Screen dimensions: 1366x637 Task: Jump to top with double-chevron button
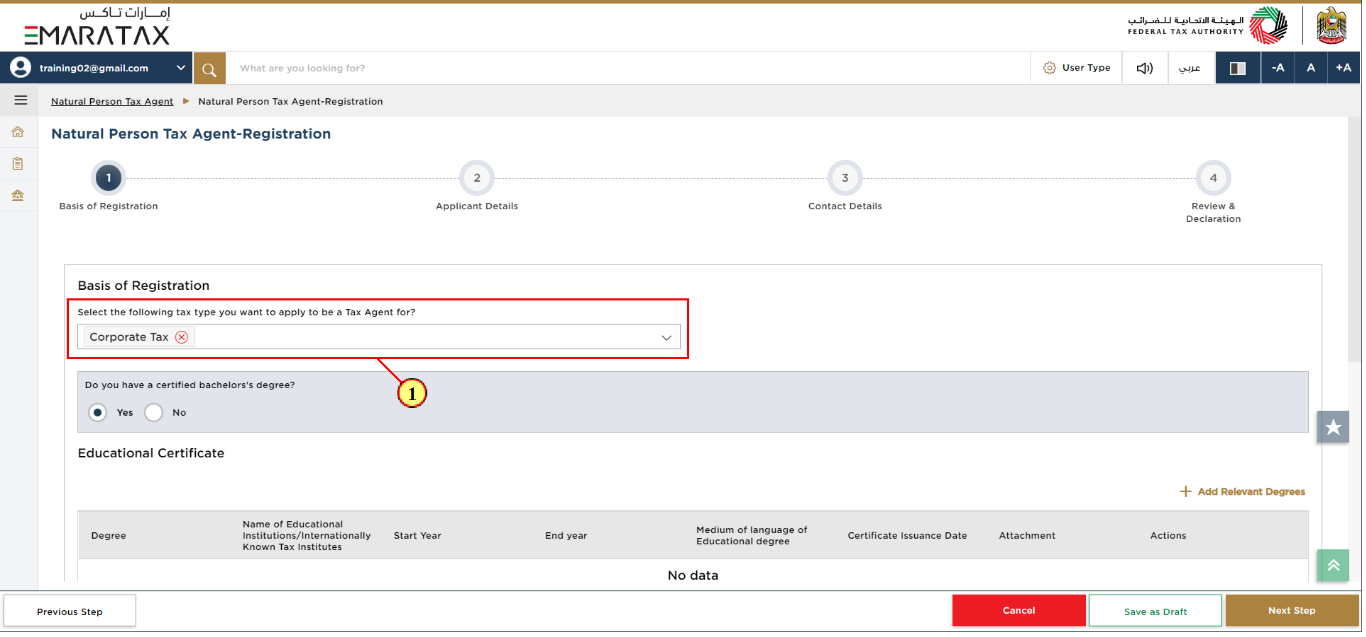[1333, 565]
